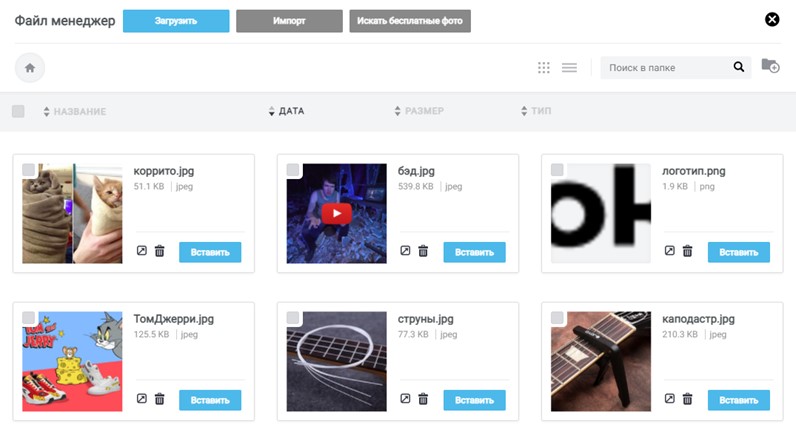
Task: Delete the коррито.jpg file
Action: coord(159,251)
